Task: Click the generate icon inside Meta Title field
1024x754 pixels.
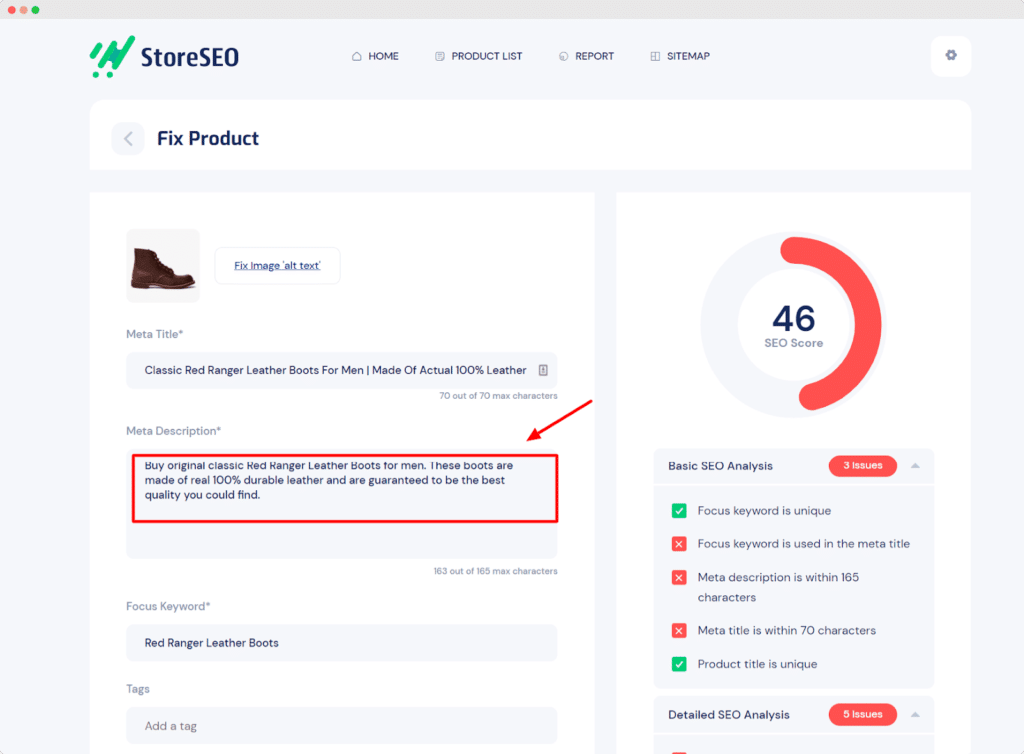Action: click(543, 370)
